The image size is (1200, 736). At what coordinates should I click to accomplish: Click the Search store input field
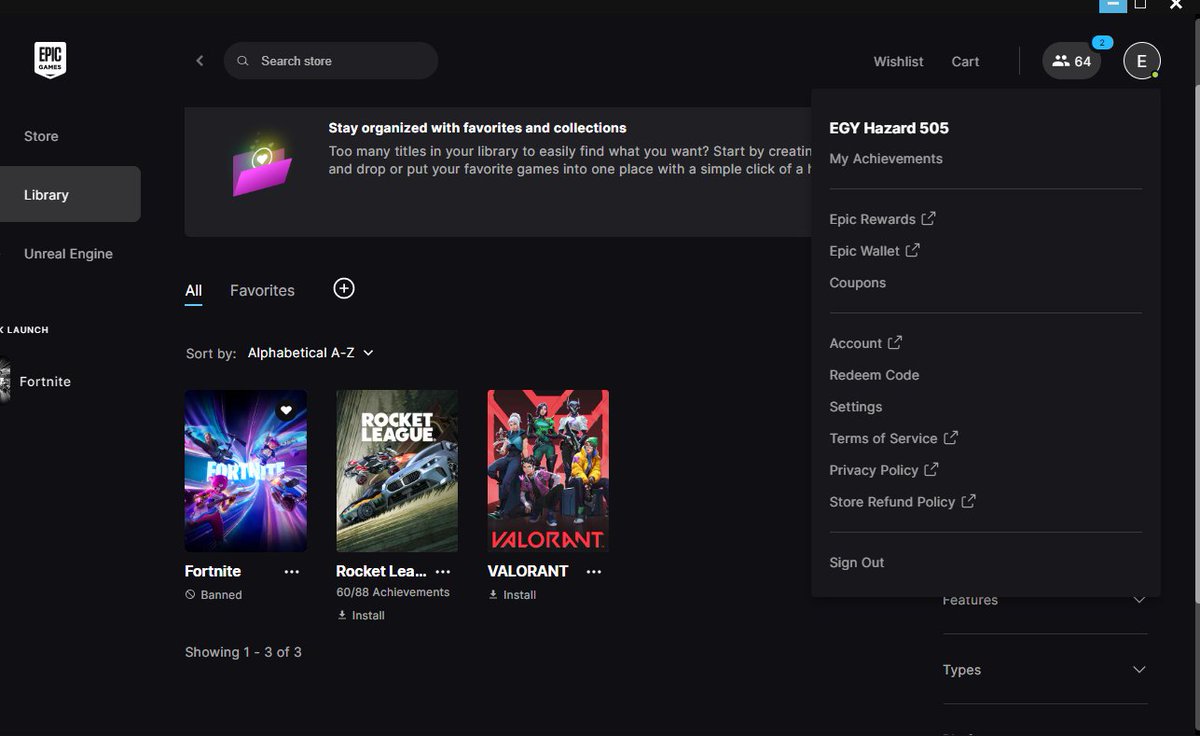coord(331,61)
